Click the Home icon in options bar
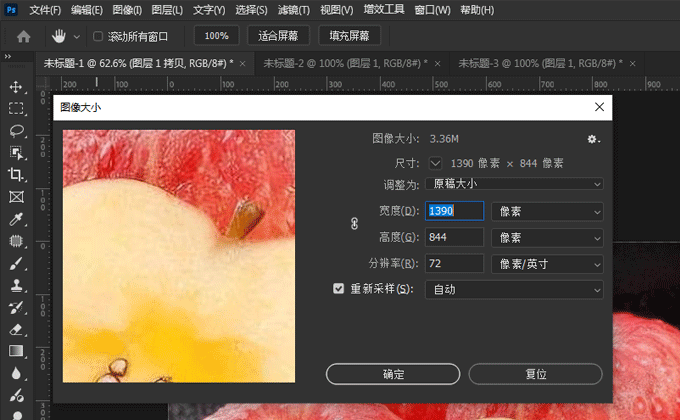This screenshot has width=680, height=420. pyautogui.click(x=24, y=36)
